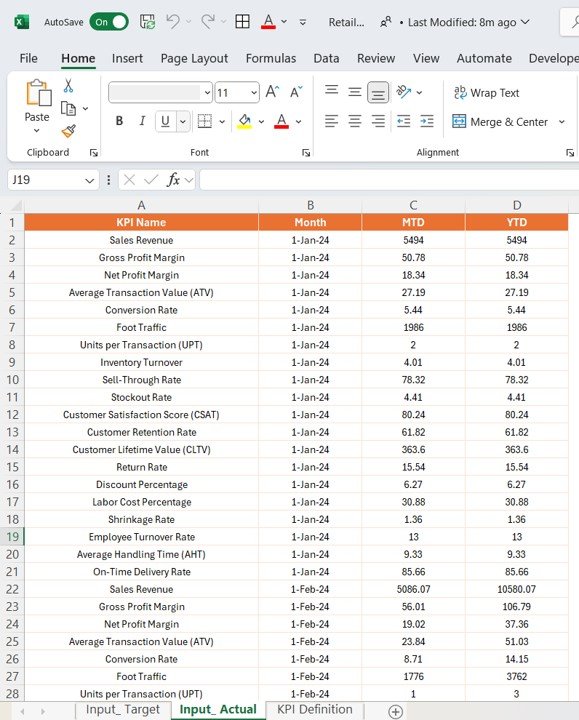This screenshot has width=579, height=720.
Task: Toggle Center alignment
Action: pos(354,122)
